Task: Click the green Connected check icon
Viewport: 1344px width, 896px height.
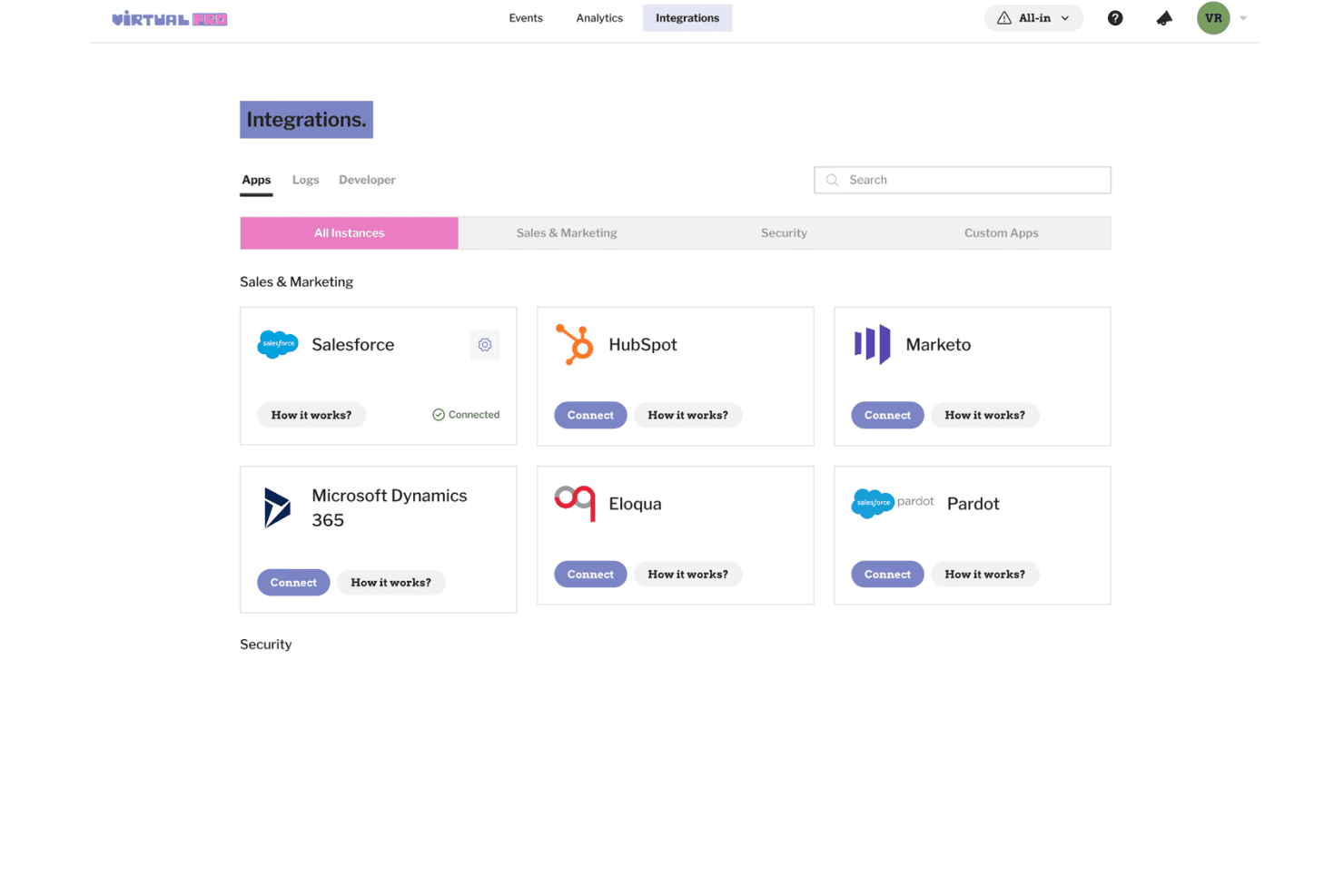Action: point(439,415)
